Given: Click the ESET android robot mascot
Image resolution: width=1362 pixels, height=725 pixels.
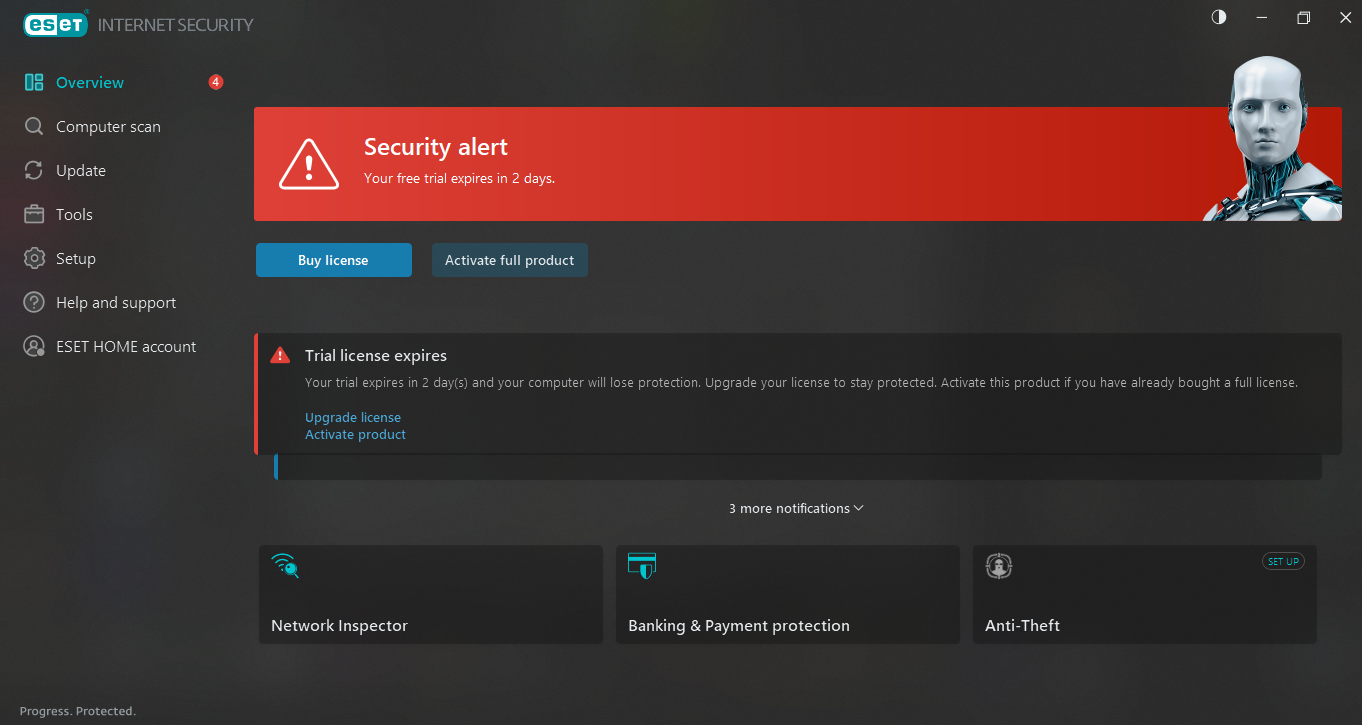Looking at the screenshot, I should pos(1272,138).
